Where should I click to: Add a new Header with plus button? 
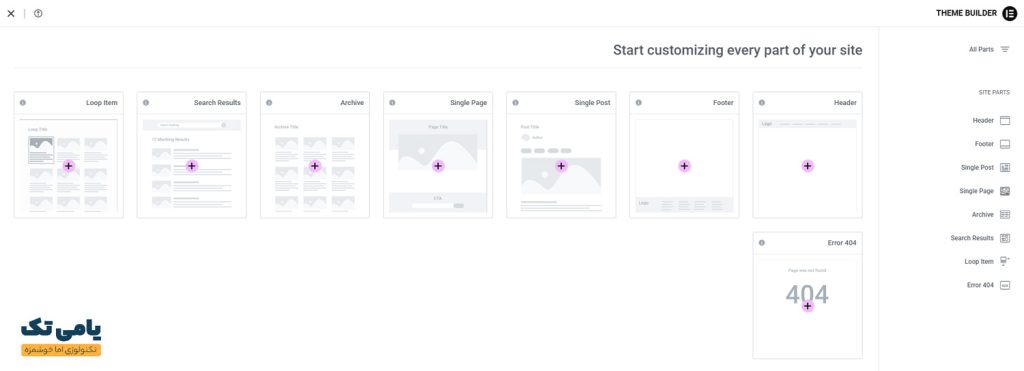(x=808, y=166)
